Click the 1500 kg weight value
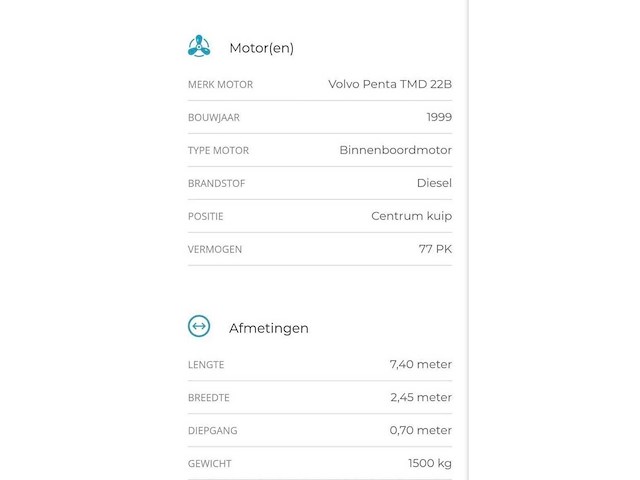640x480 pixels. pyautogui.click(x=430, y=463)
